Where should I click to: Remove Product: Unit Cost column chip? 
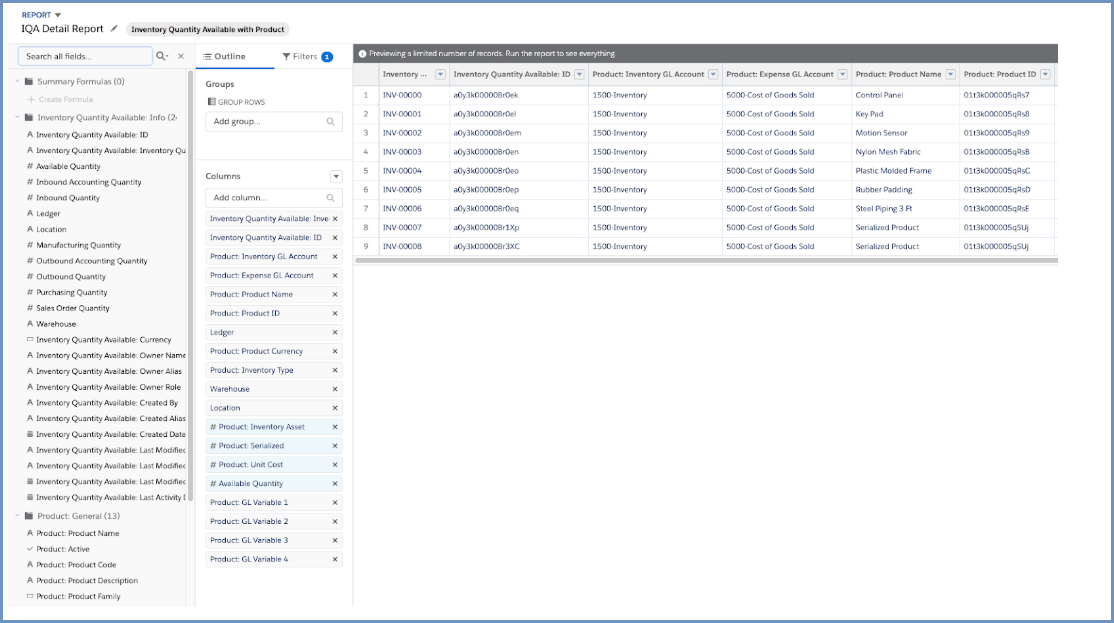335,465
